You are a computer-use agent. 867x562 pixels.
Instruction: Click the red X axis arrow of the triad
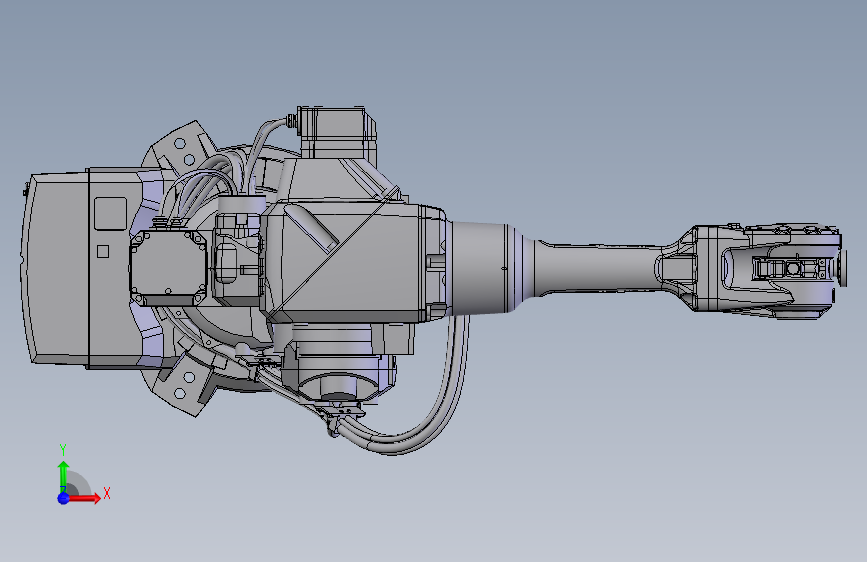point(85,498)
